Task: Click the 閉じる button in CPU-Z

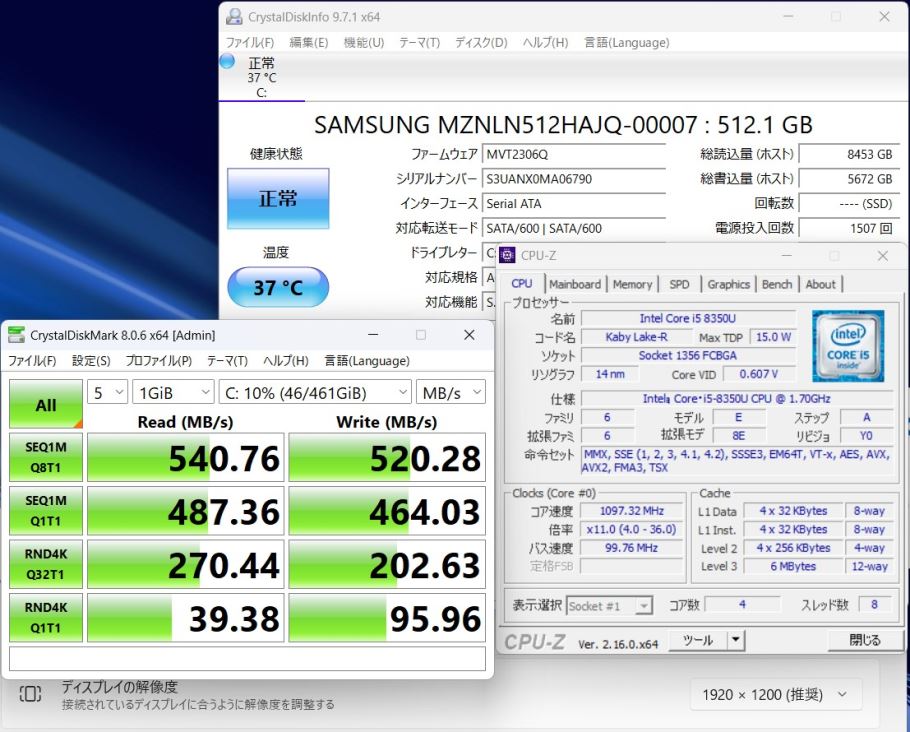Action: click(x=864, y=640)
